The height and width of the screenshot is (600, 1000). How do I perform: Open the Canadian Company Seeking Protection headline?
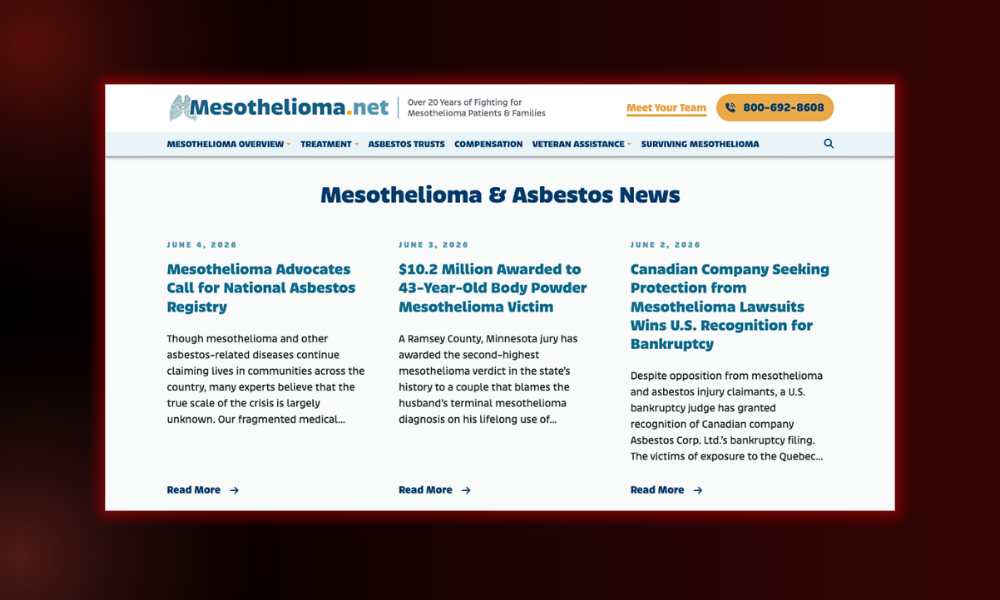(730, 306)
